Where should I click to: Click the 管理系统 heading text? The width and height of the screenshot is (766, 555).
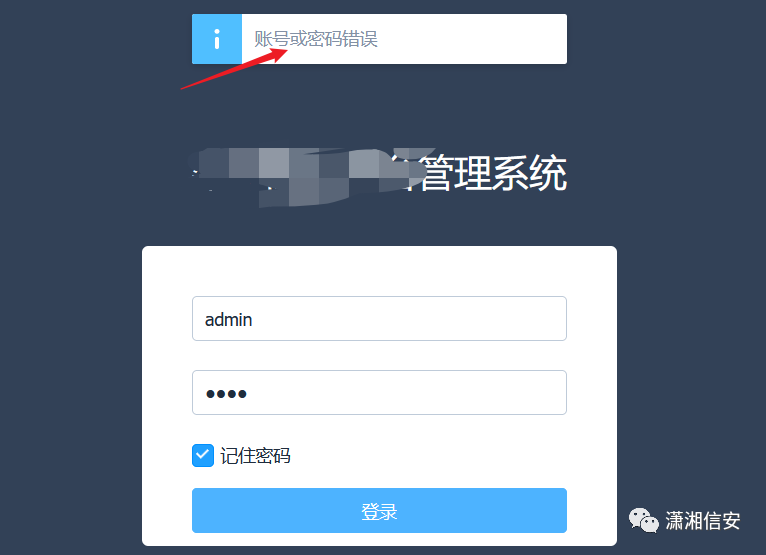tap(493, 173)
